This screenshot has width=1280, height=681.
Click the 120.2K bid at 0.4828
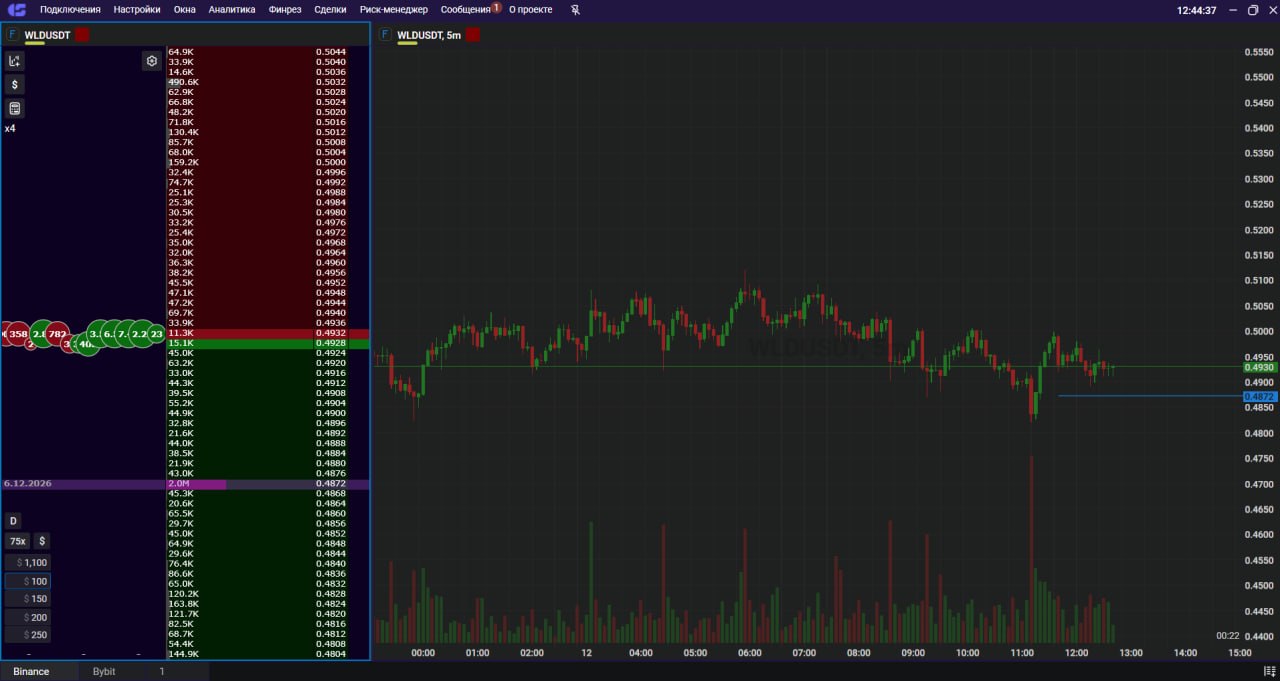pos(268,594)
